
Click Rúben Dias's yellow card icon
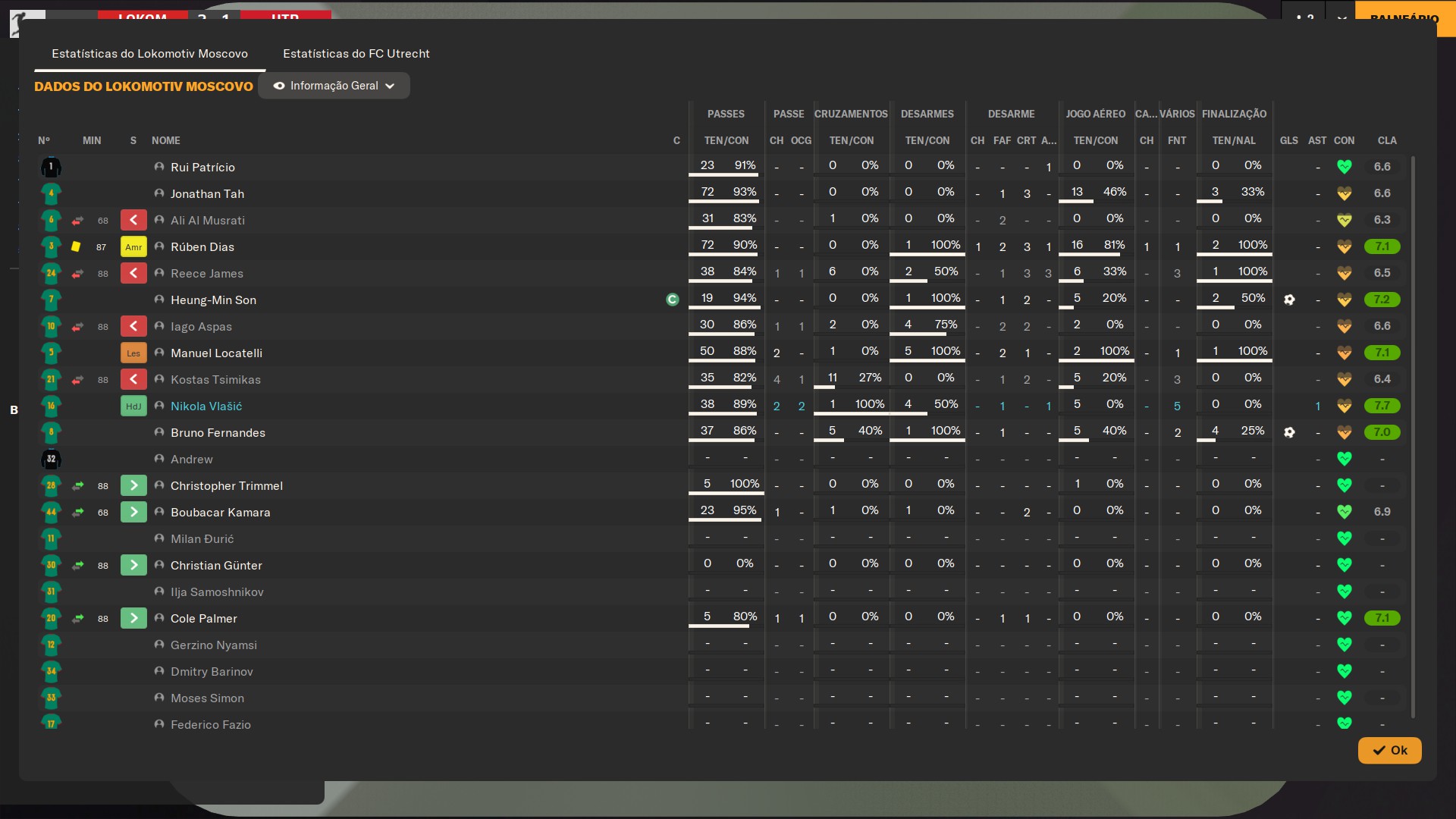pos(76,246)
